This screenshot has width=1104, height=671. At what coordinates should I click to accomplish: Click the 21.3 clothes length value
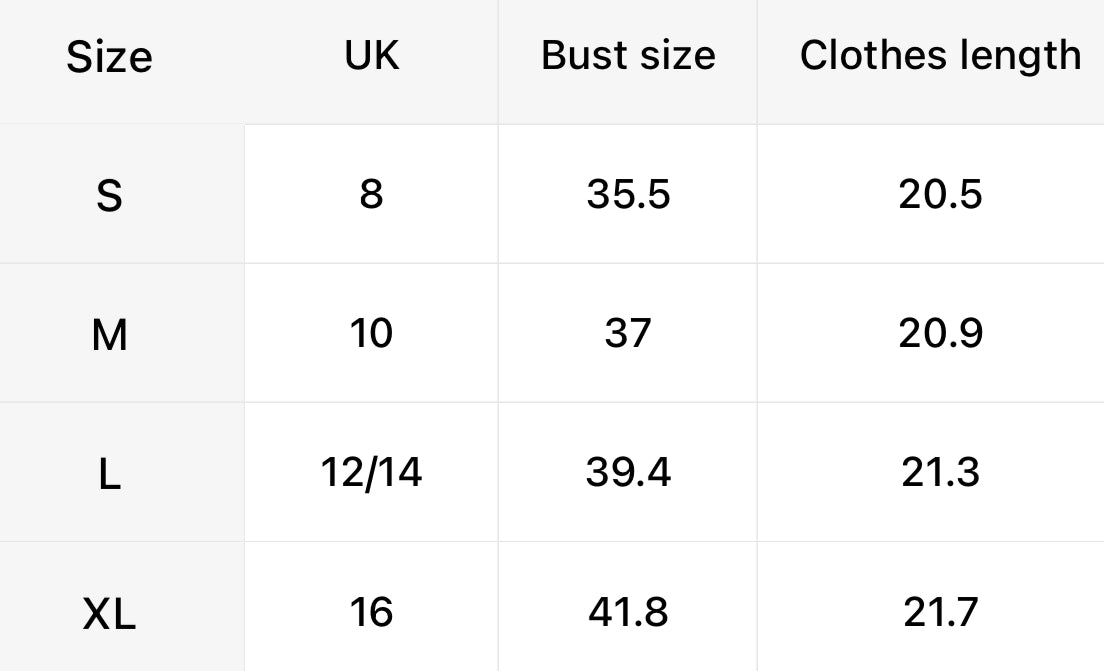(x=941, y=472)
